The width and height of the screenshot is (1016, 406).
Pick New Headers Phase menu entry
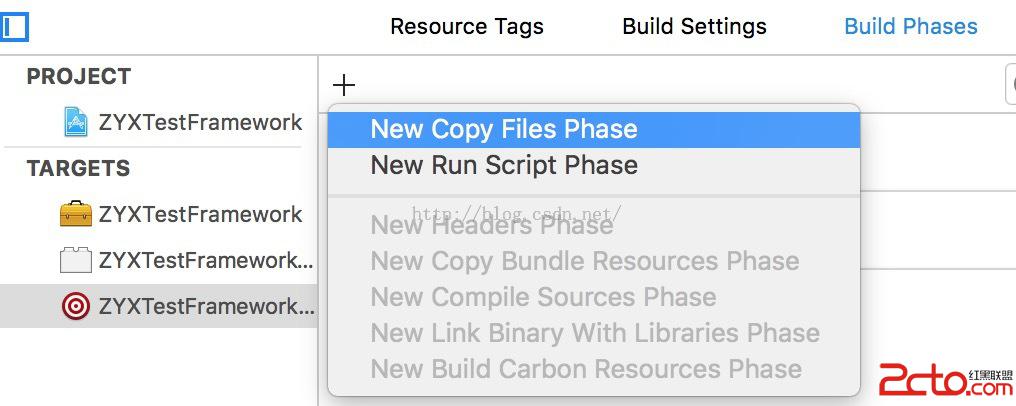point(491,225)
